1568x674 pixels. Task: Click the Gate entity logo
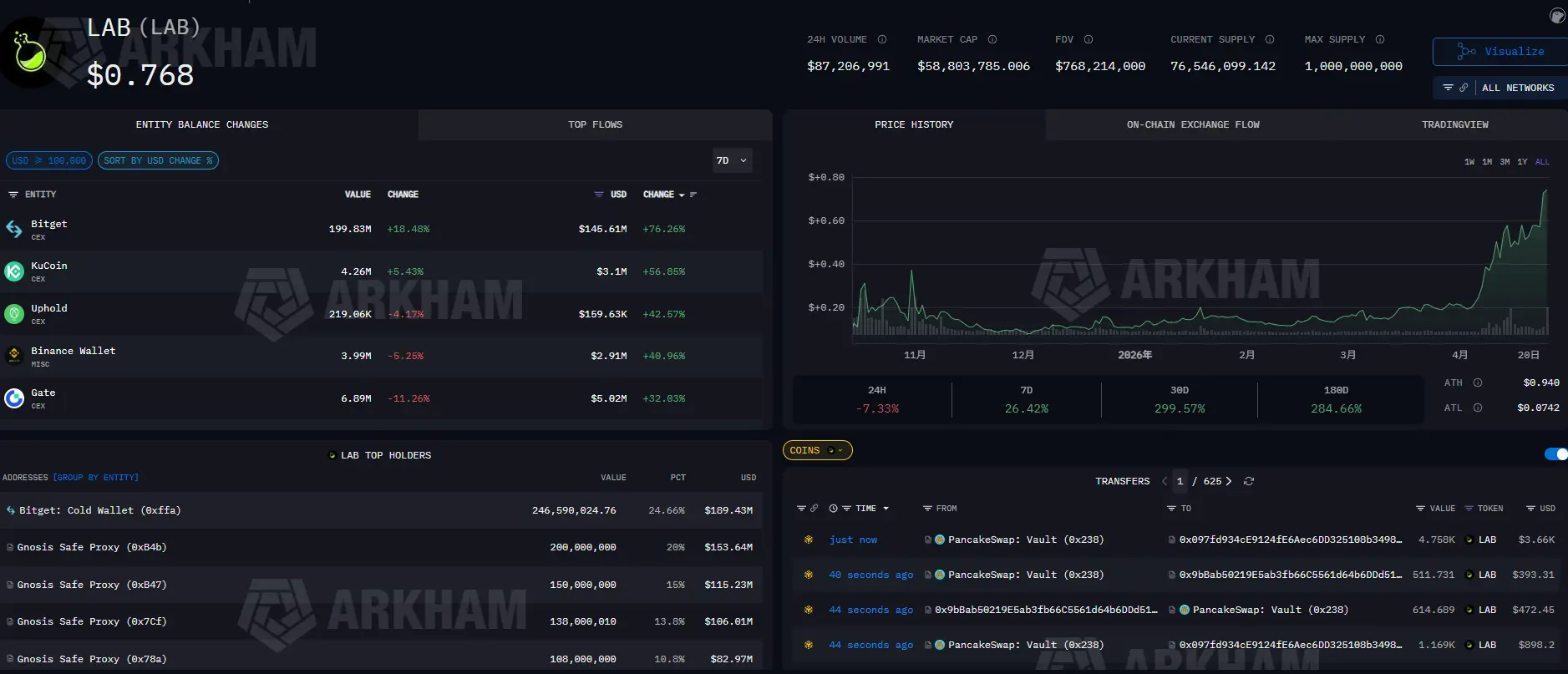point(14,398)
